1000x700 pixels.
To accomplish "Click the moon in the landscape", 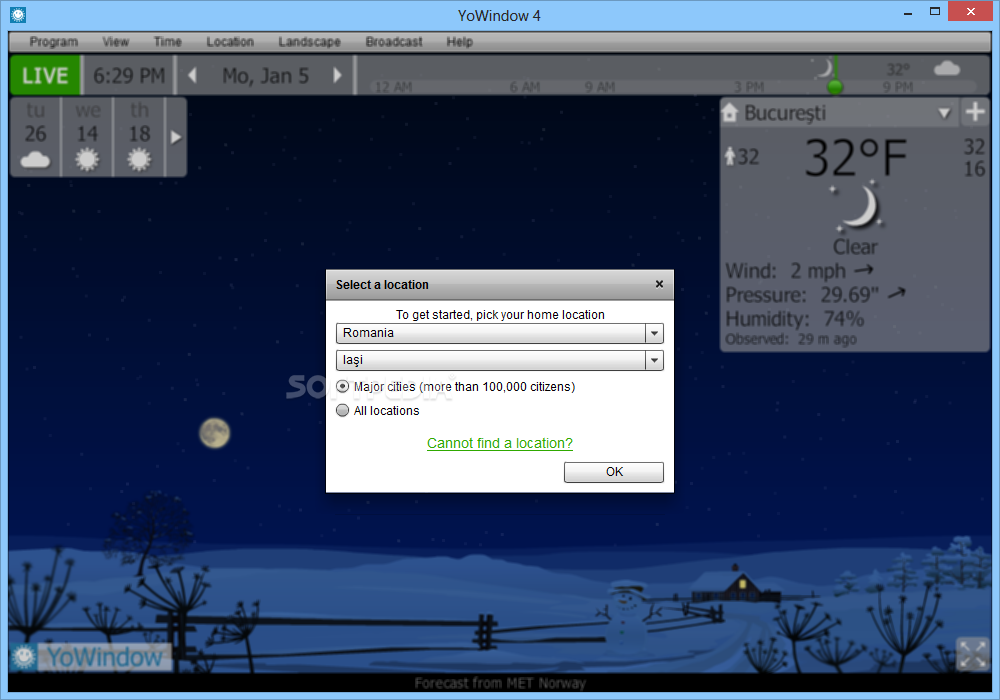I will point(214,433).
